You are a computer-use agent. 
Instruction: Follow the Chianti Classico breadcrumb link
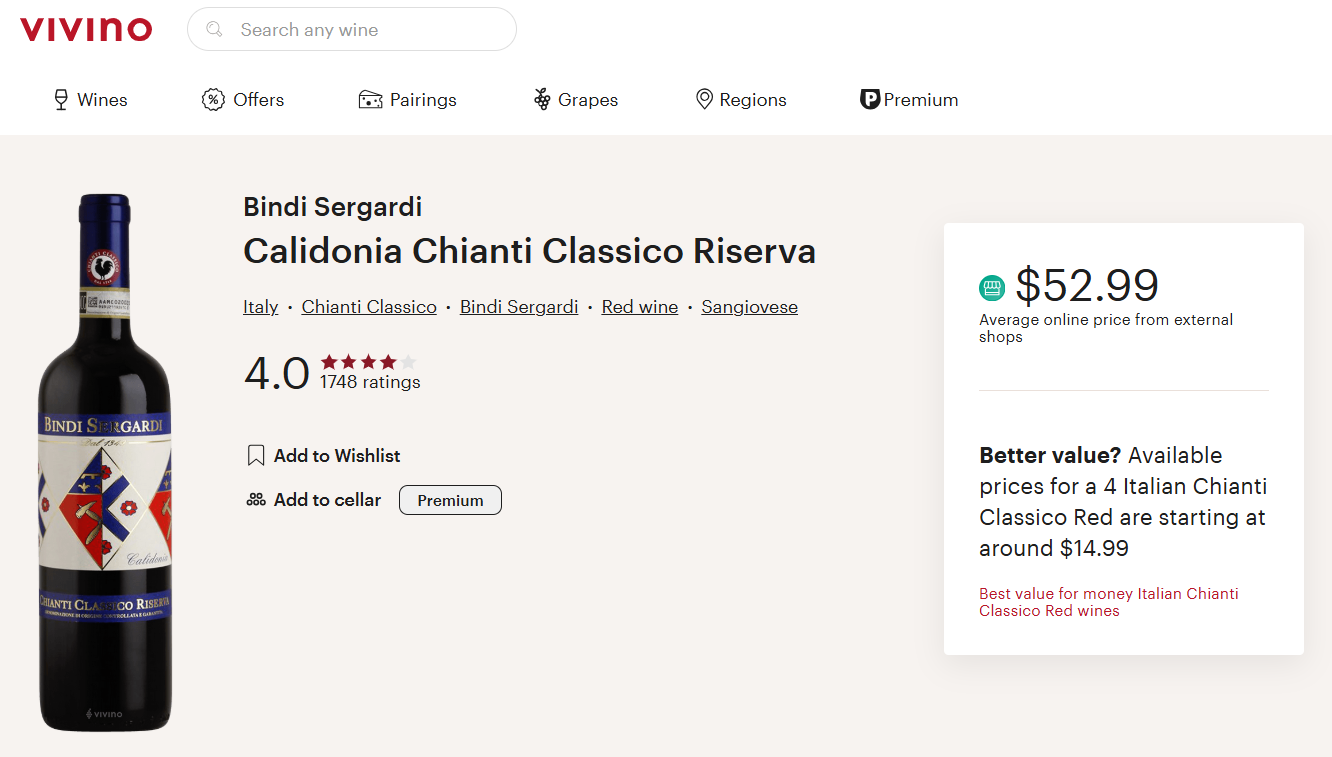tap(369, 307)
